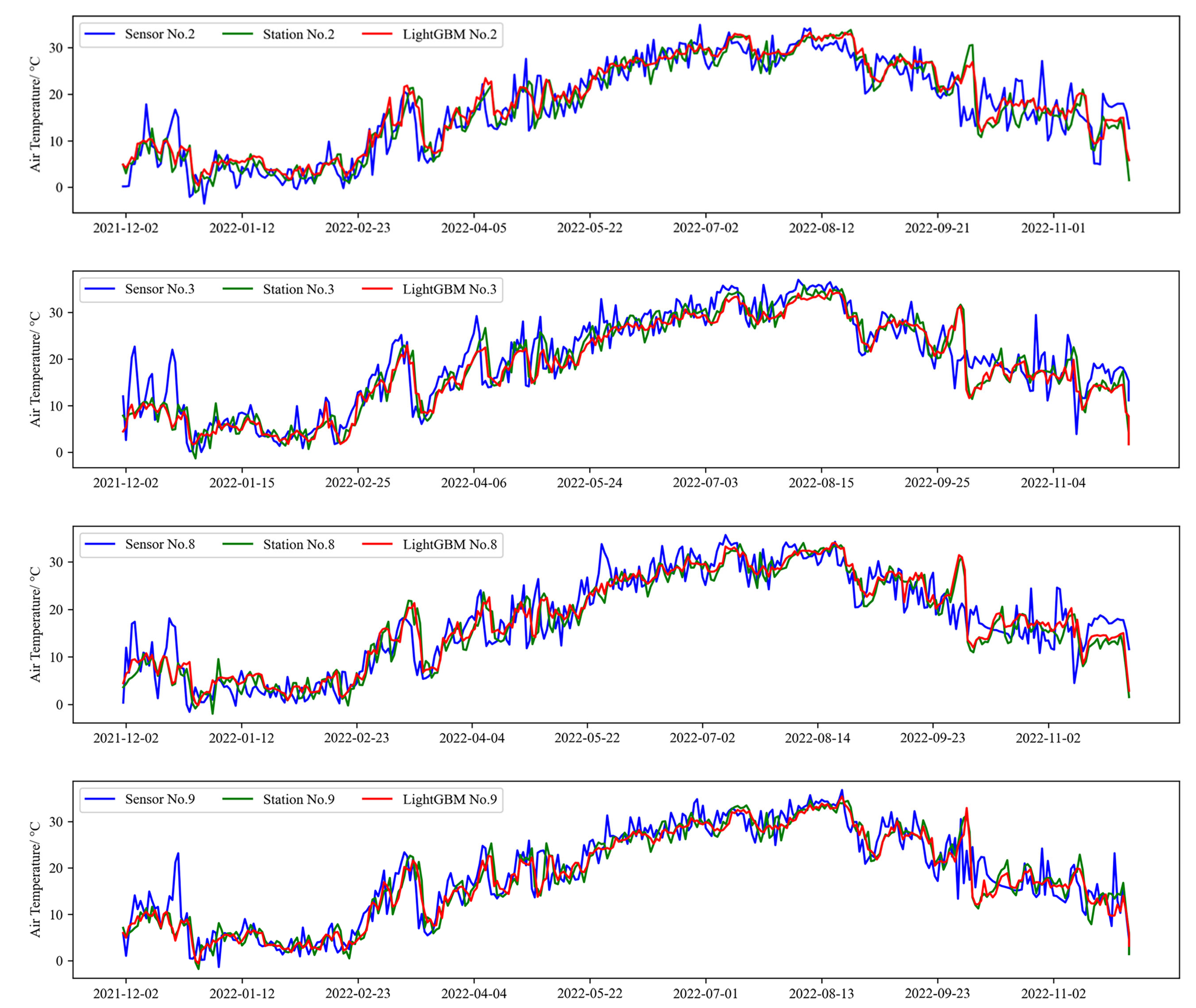The height and width of the screenshot is (1008, 1196).
Task: Click the Station No.8 legend label
Action: pos(298,544)
